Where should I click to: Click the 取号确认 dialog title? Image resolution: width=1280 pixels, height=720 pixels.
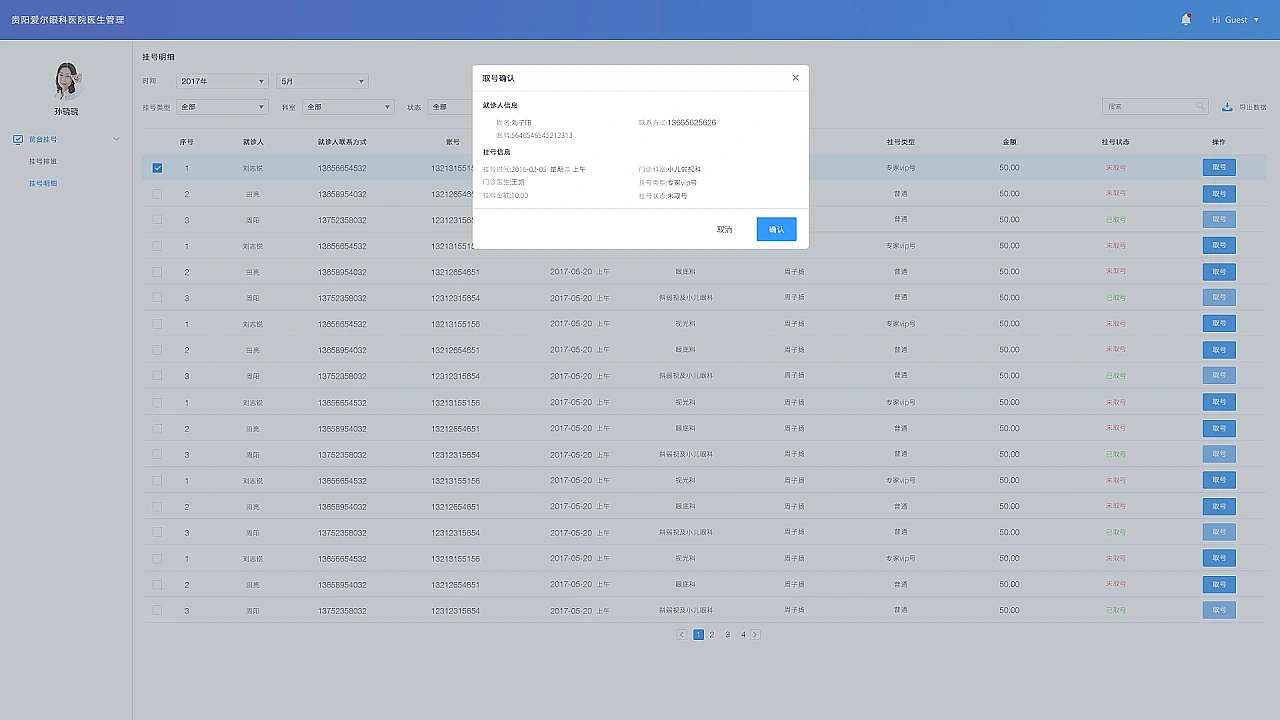(x=499, y=78)
